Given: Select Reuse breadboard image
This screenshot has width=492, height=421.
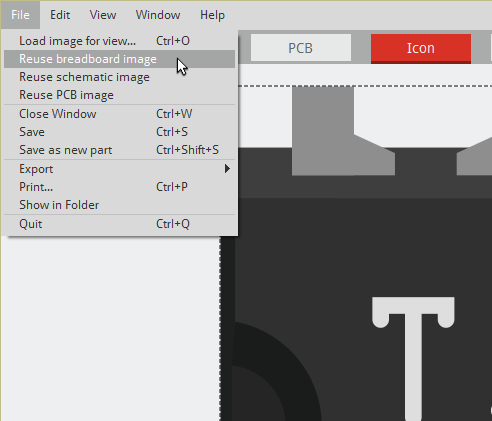Looking at the screenshot, I should (x=119, y=59).
